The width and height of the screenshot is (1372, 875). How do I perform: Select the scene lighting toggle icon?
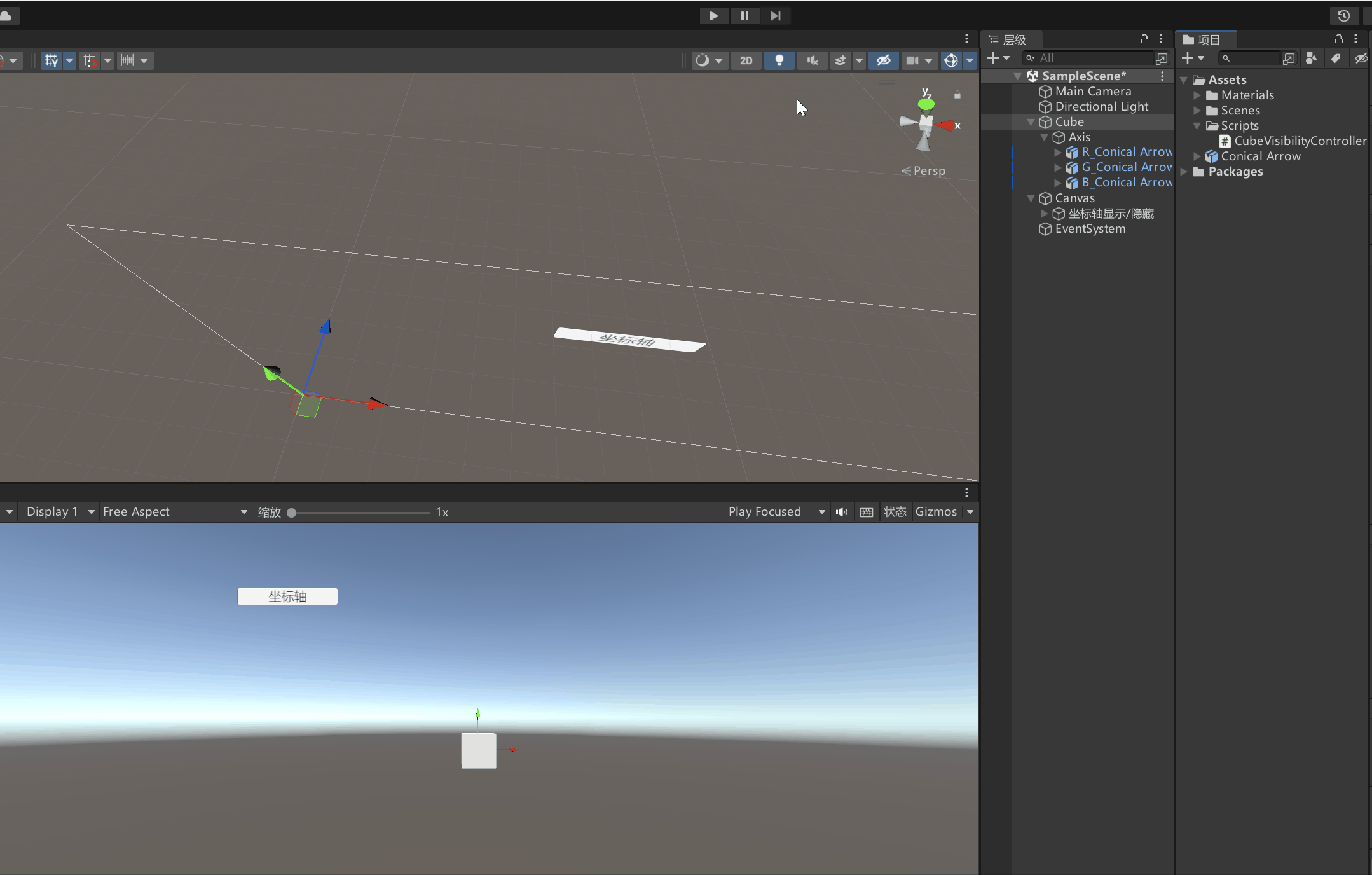(x=778, y=59)
